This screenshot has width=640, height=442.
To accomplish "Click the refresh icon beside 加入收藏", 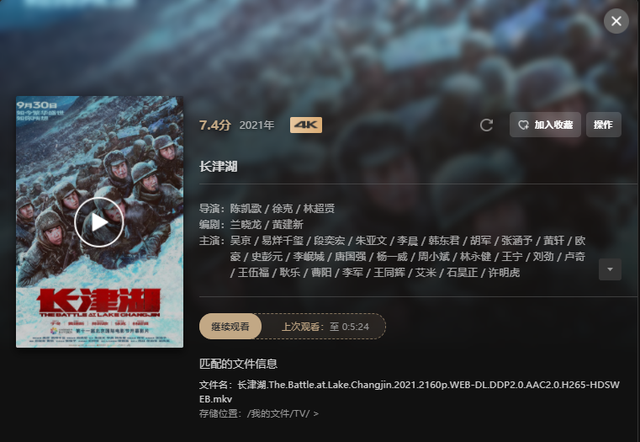I will (486, 125).
